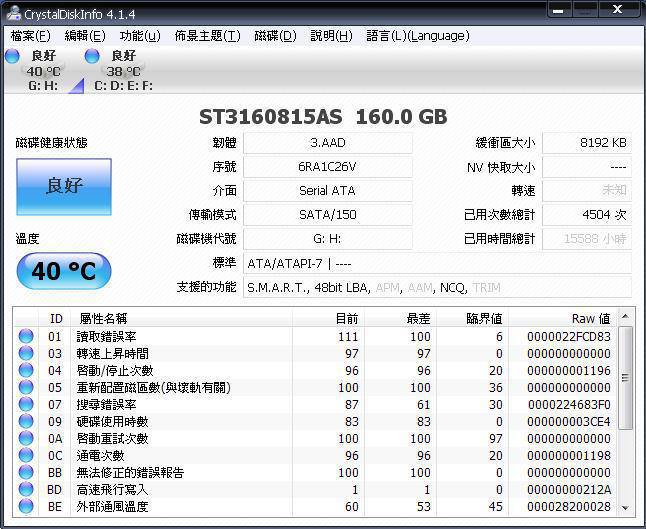Click the attribute list scroll down arrow

625,508
